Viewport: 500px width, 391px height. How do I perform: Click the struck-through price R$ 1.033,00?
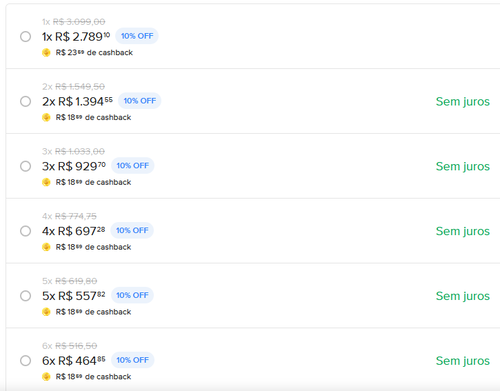(80, 152)
